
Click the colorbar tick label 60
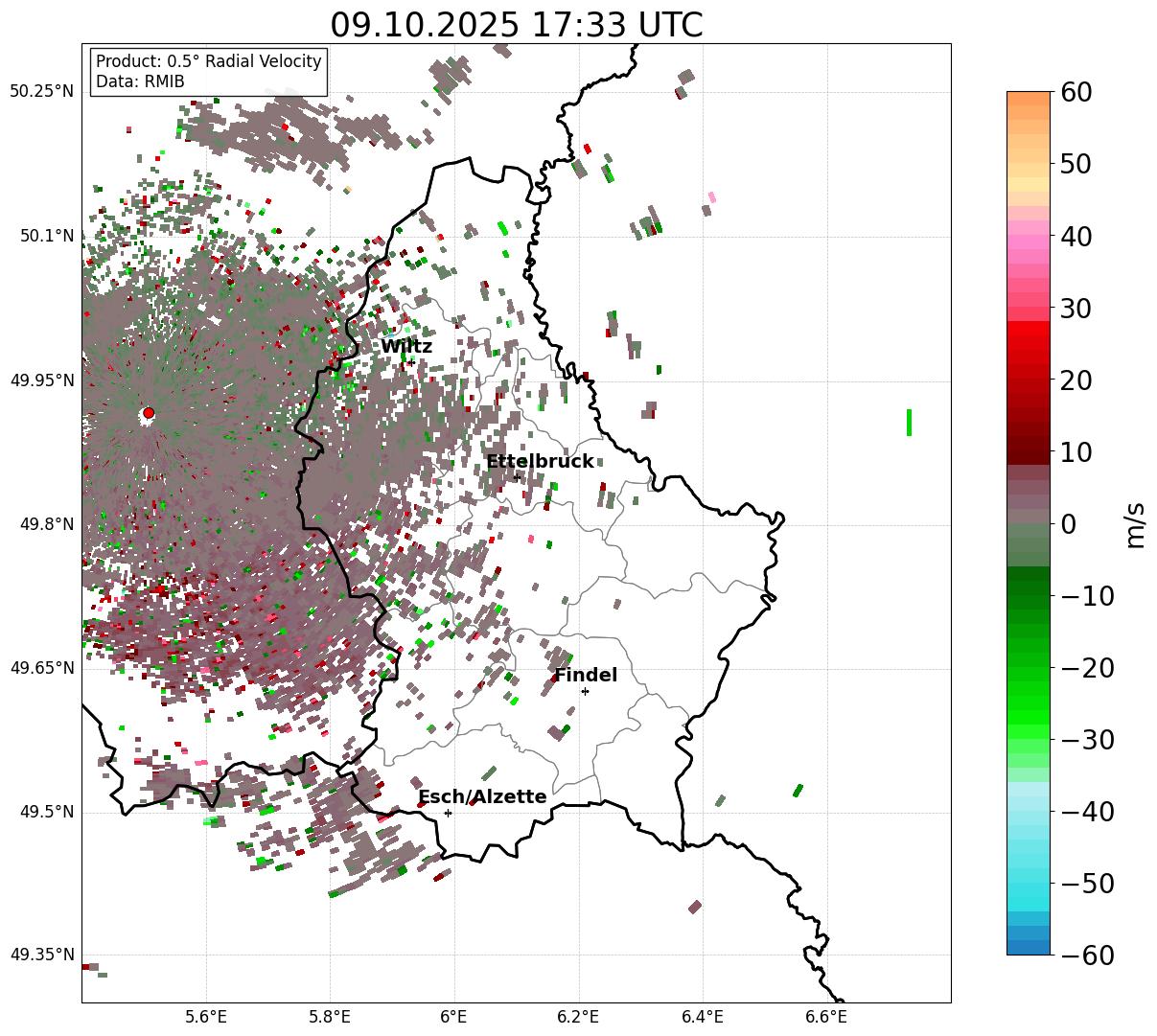click(x=1075, y=92)
